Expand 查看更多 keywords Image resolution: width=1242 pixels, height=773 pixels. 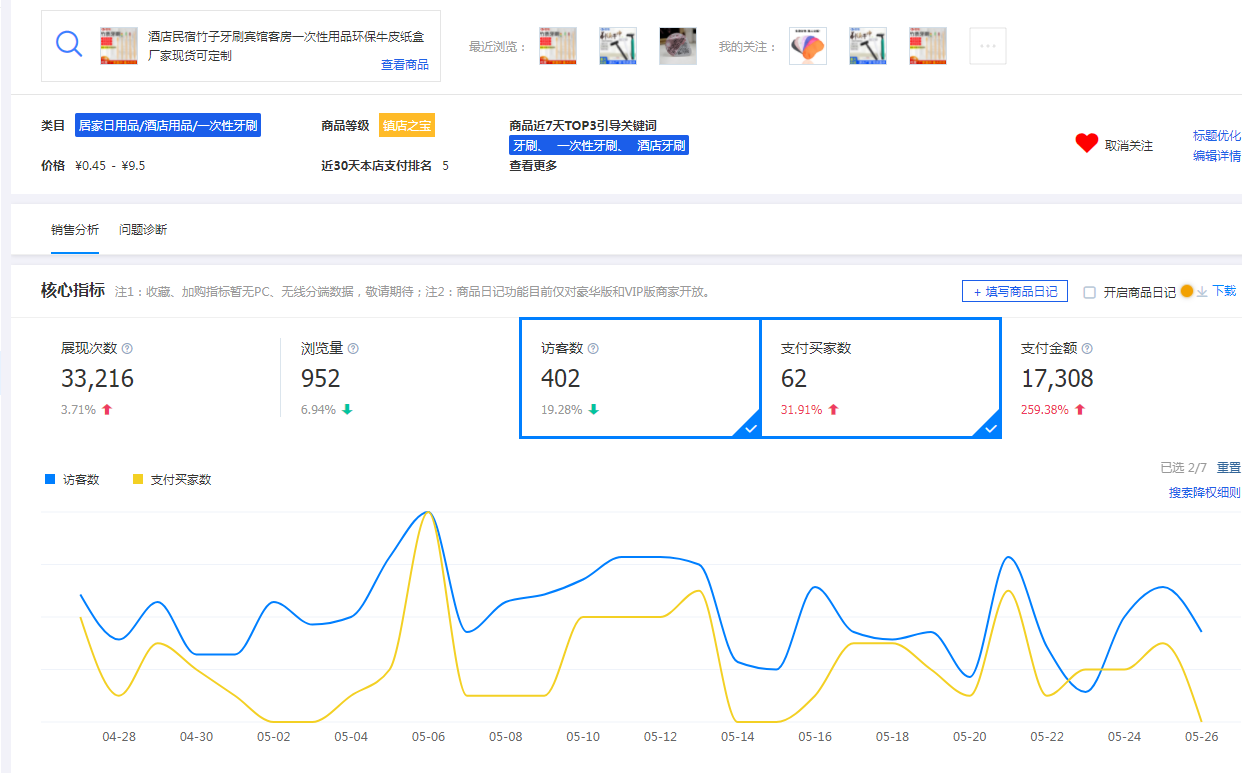click(533, 166)
